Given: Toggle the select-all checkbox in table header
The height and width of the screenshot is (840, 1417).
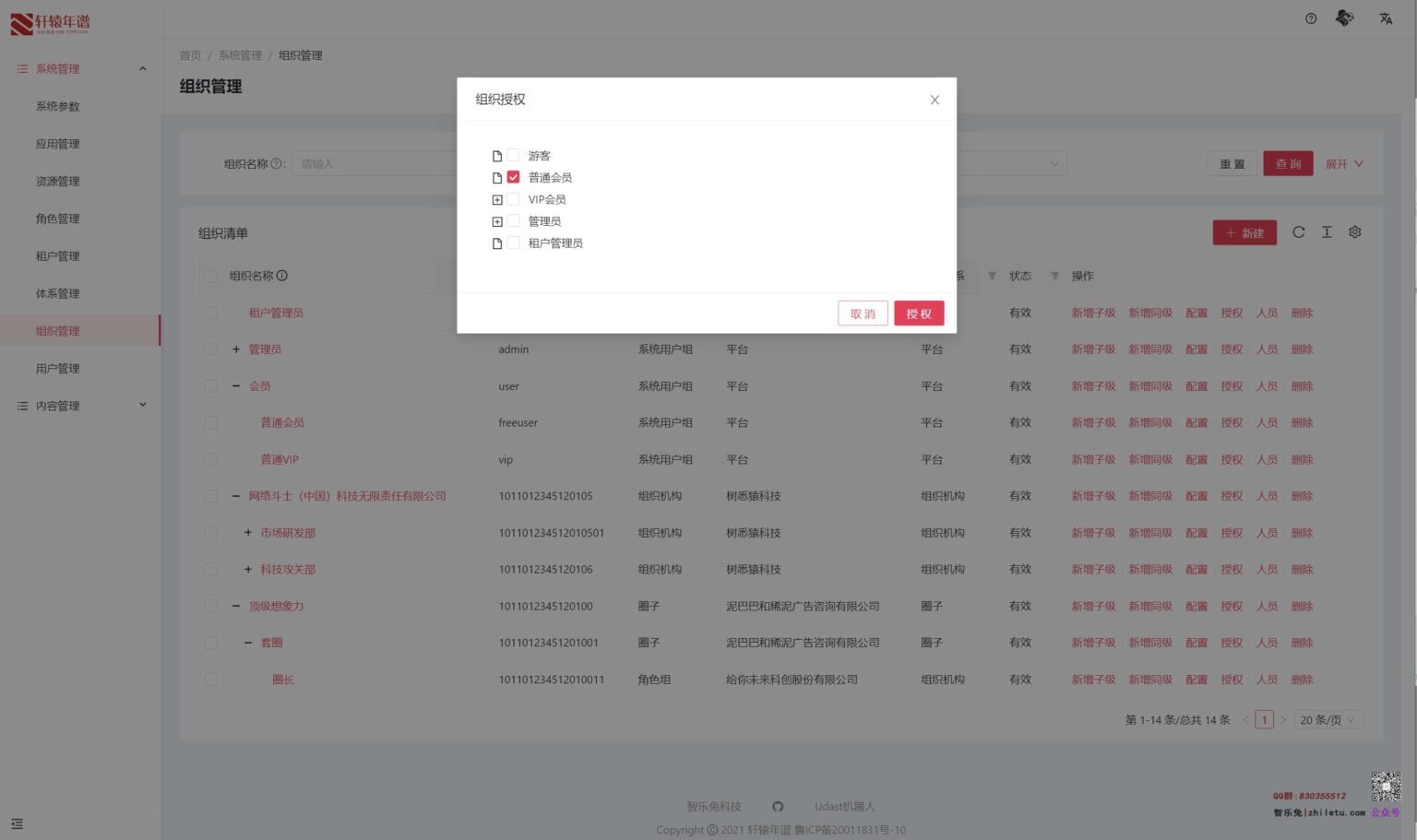Looking at the screenshot, I should pos(211,276).
